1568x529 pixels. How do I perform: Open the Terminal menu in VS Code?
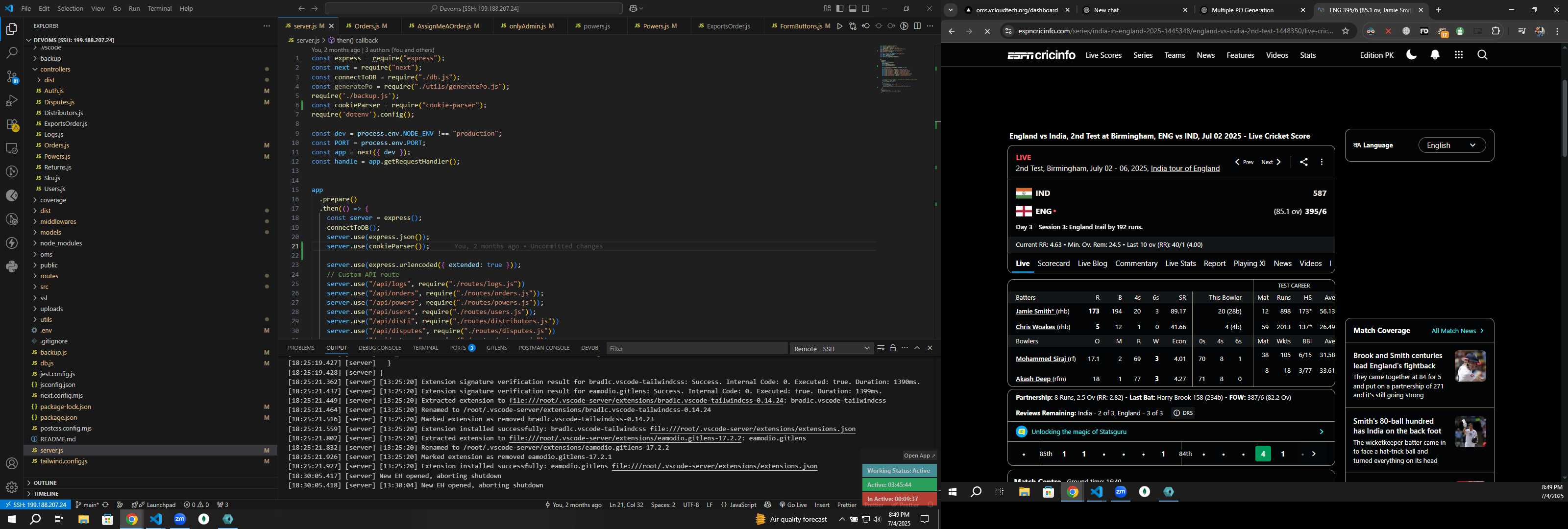(159, 8)
